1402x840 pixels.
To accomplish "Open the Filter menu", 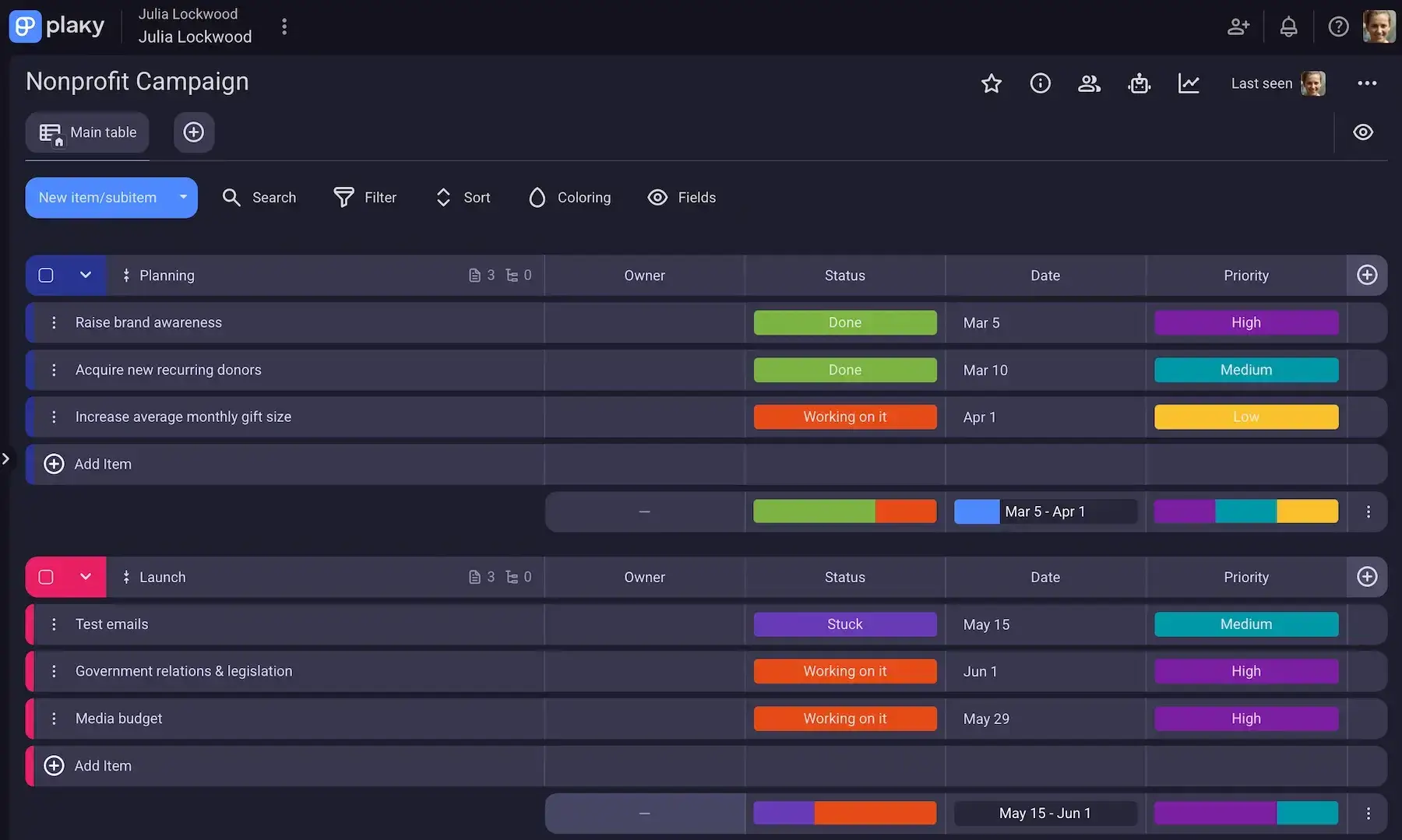I will [365, 198].
